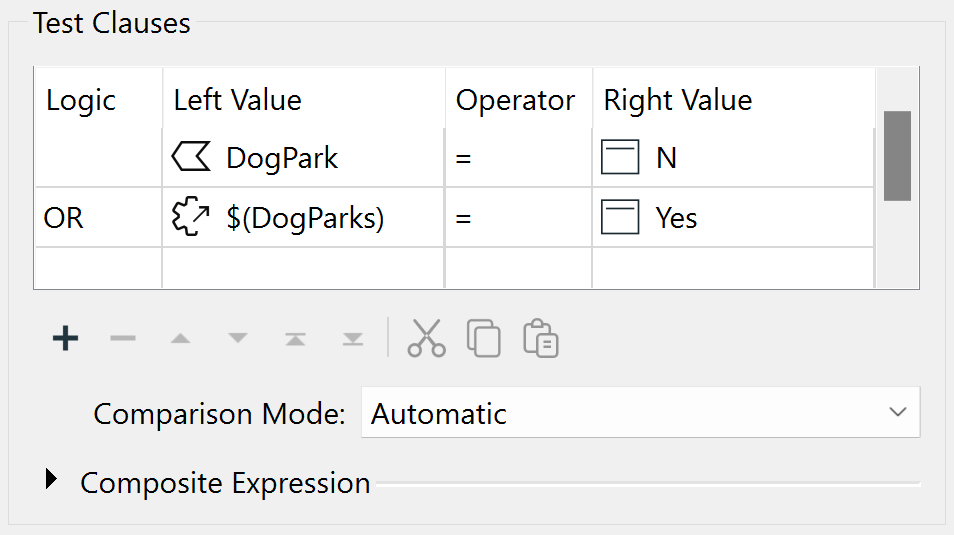Click the Right Value column header
Image resolution: width=954 pixels, height=535 pixels.
(x=733, y=99)
